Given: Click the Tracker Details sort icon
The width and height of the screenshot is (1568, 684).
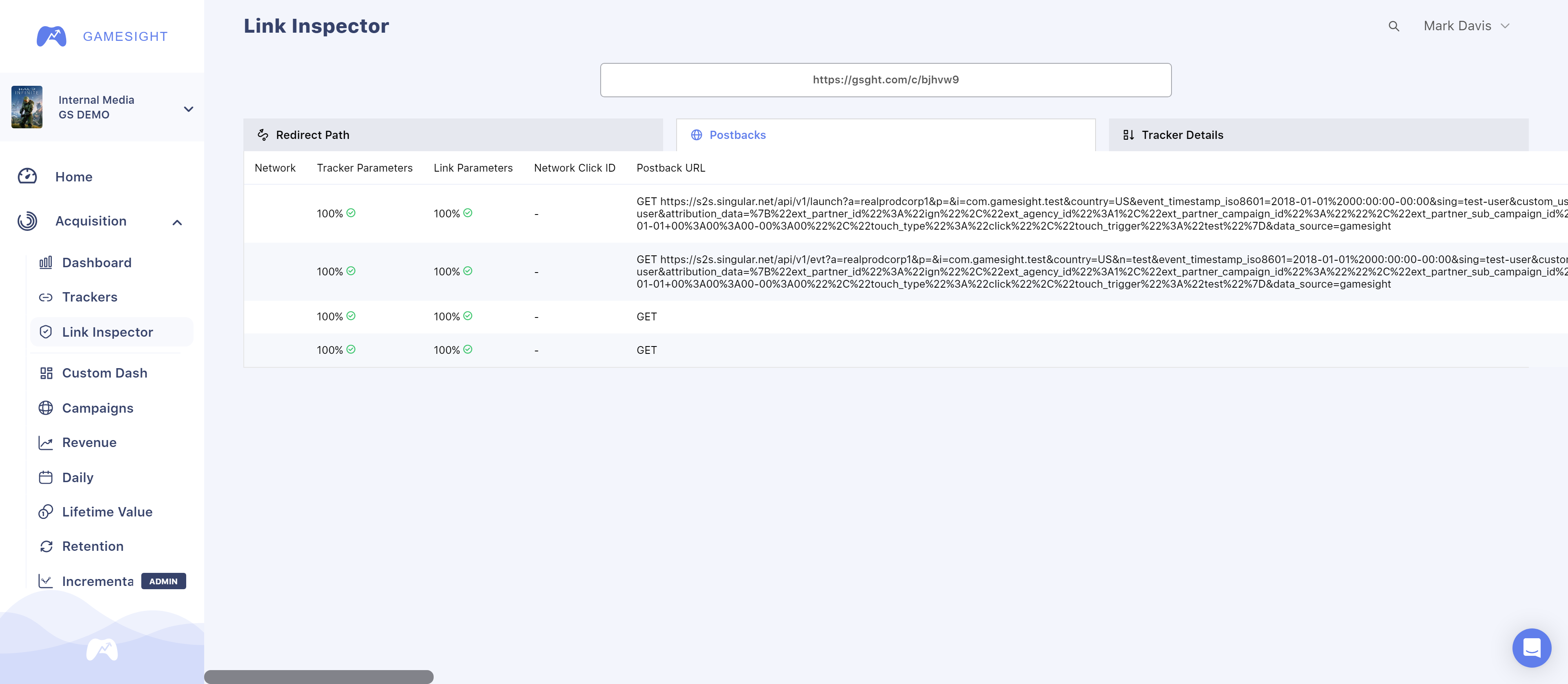Looking at the screenshot, I should [1128, 134].
